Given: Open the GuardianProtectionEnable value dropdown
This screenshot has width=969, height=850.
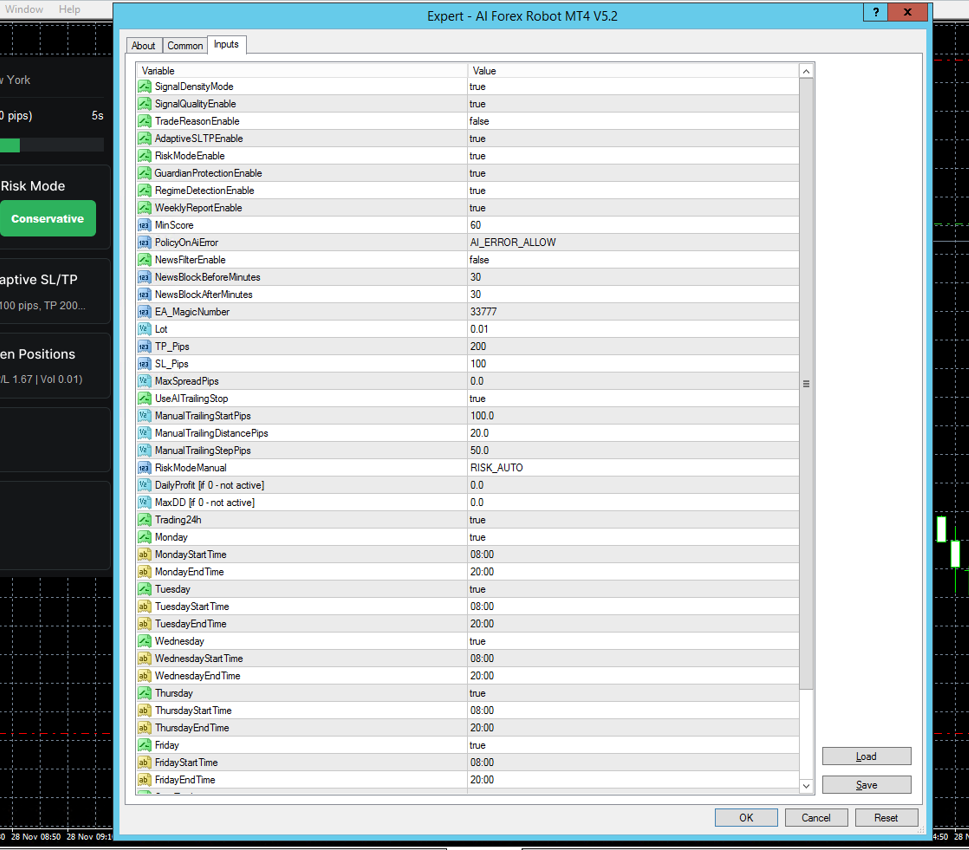Looking at the screenshot, I should pyautogui.click(x=478, y=173).
